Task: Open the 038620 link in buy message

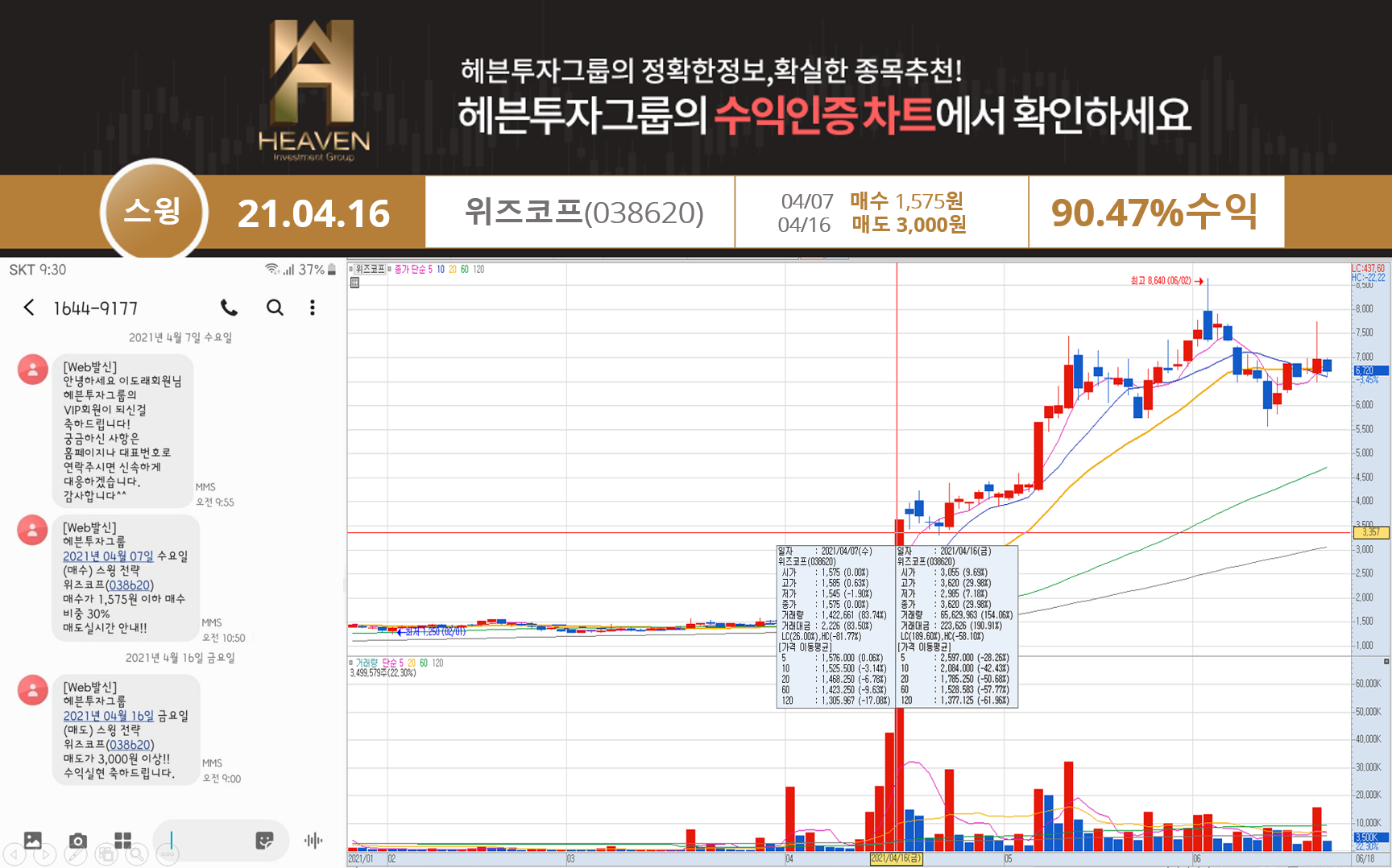Action: pyautogui.click(x=130, y=585)
